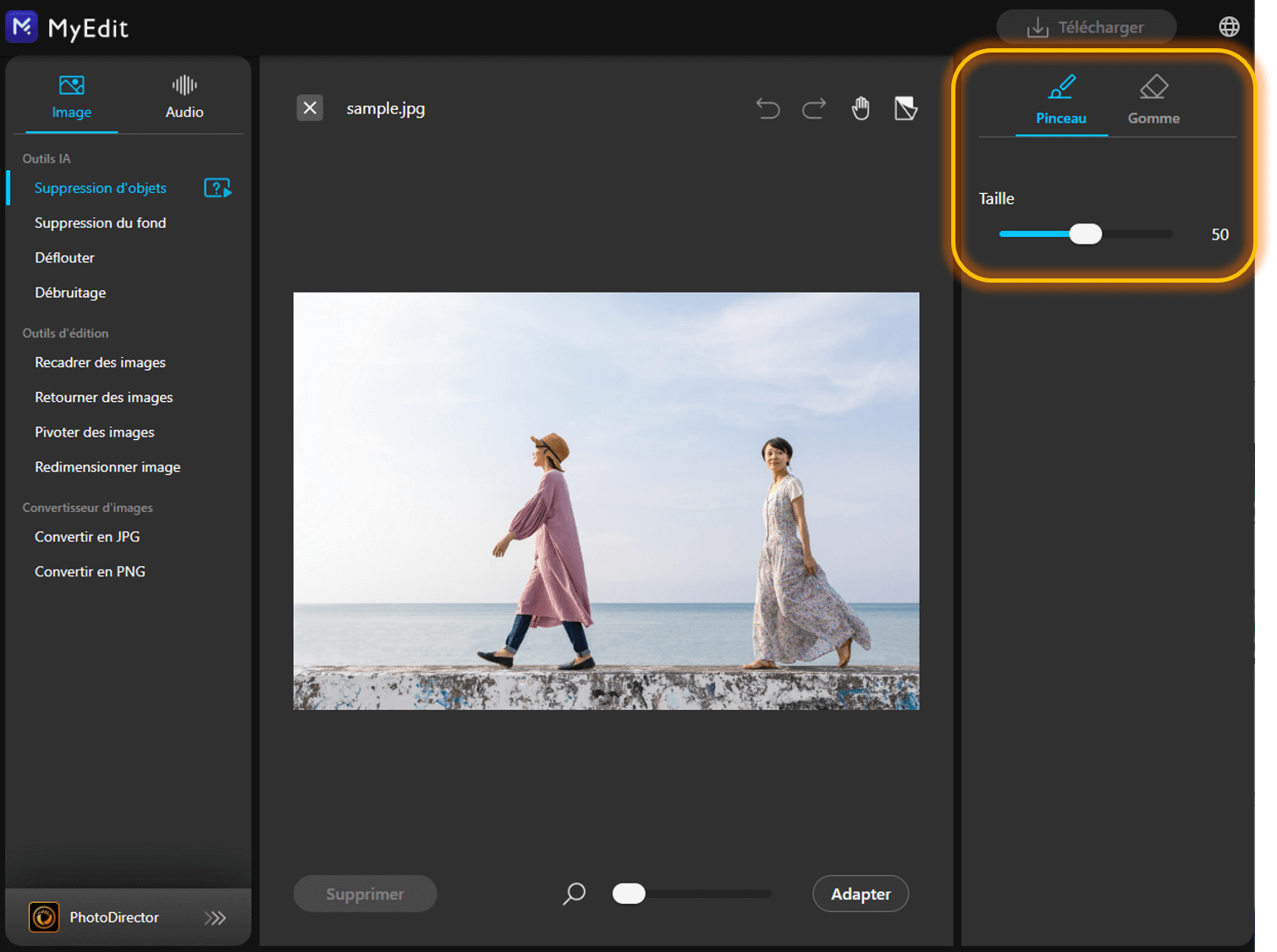Image resolution: width=1277 pixels, height=952 pixels.
Task: Clear the current mask selection
Action: 905,108
